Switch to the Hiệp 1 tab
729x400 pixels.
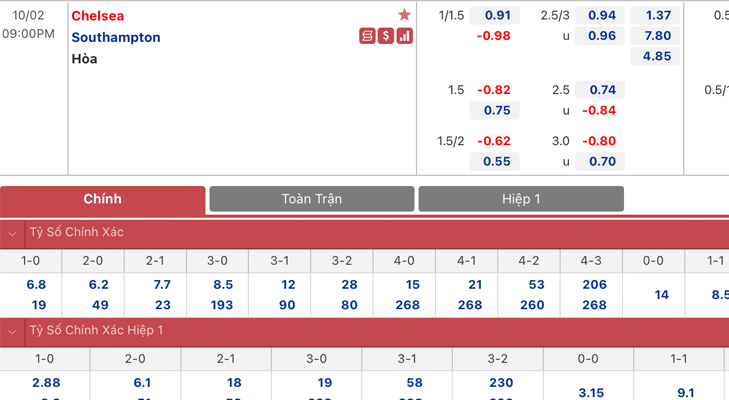pyautogui.click(x=521, y=199)
